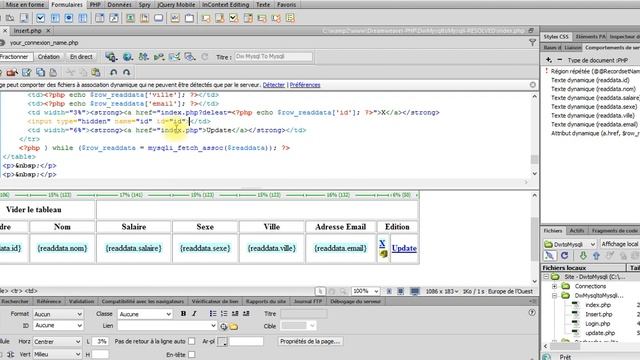The height and width of the screenshot is (360, 640).
Task: Insert a checkbox form element
Action: (40, 18)
